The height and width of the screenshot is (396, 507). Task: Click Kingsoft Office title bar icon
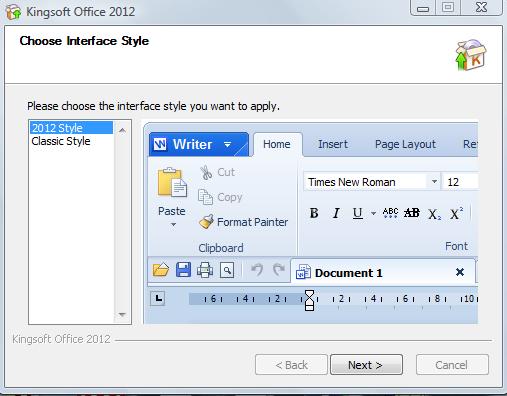14,12
